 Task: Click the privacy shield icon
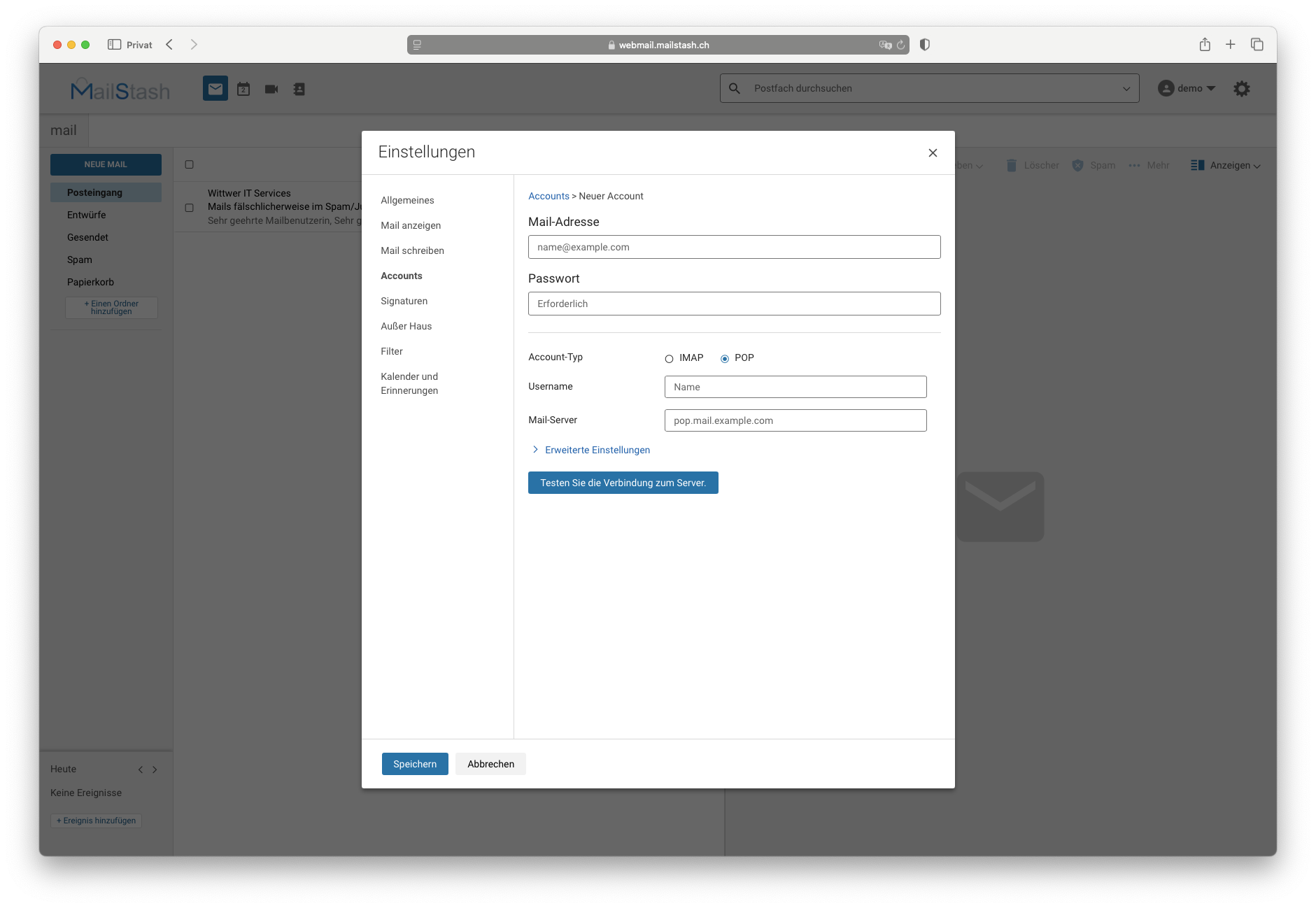925,44
